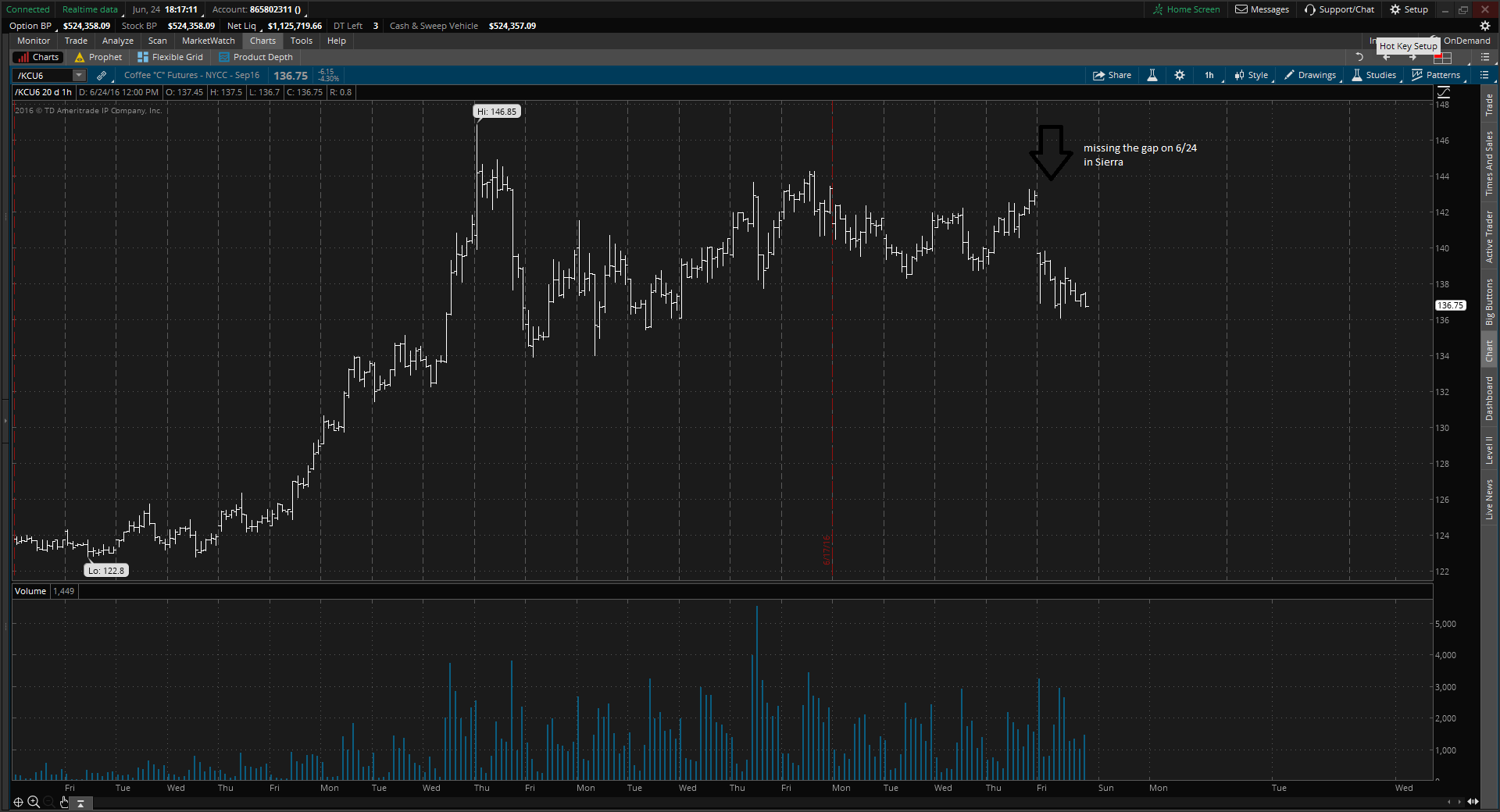Change the 1h timeframe selector
Screen dimensions: 1500x812
click(x=1209, y=76)
